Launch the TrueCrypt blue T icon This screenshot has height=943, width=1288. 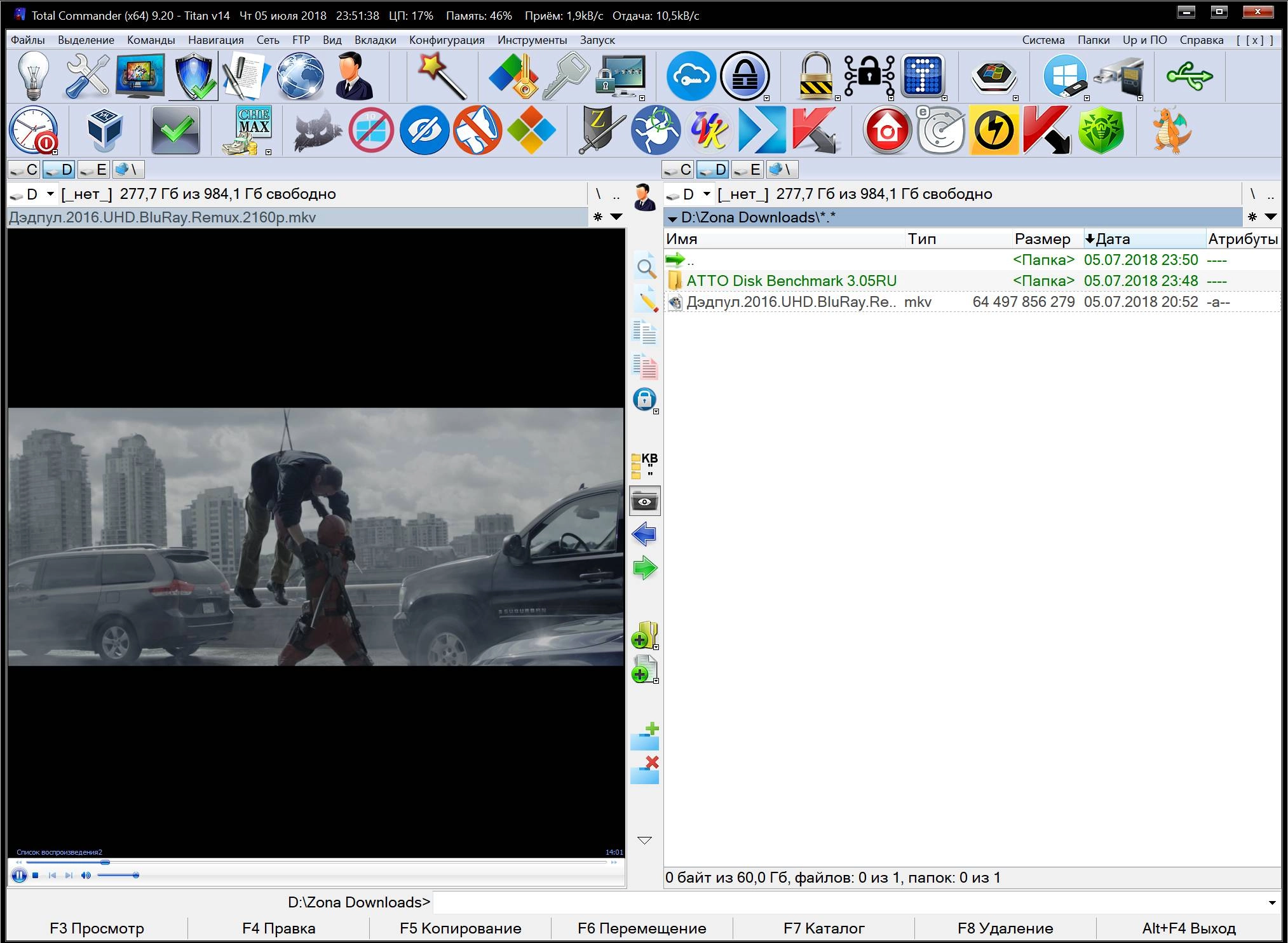pyautogui.click(x=922, y=76)
